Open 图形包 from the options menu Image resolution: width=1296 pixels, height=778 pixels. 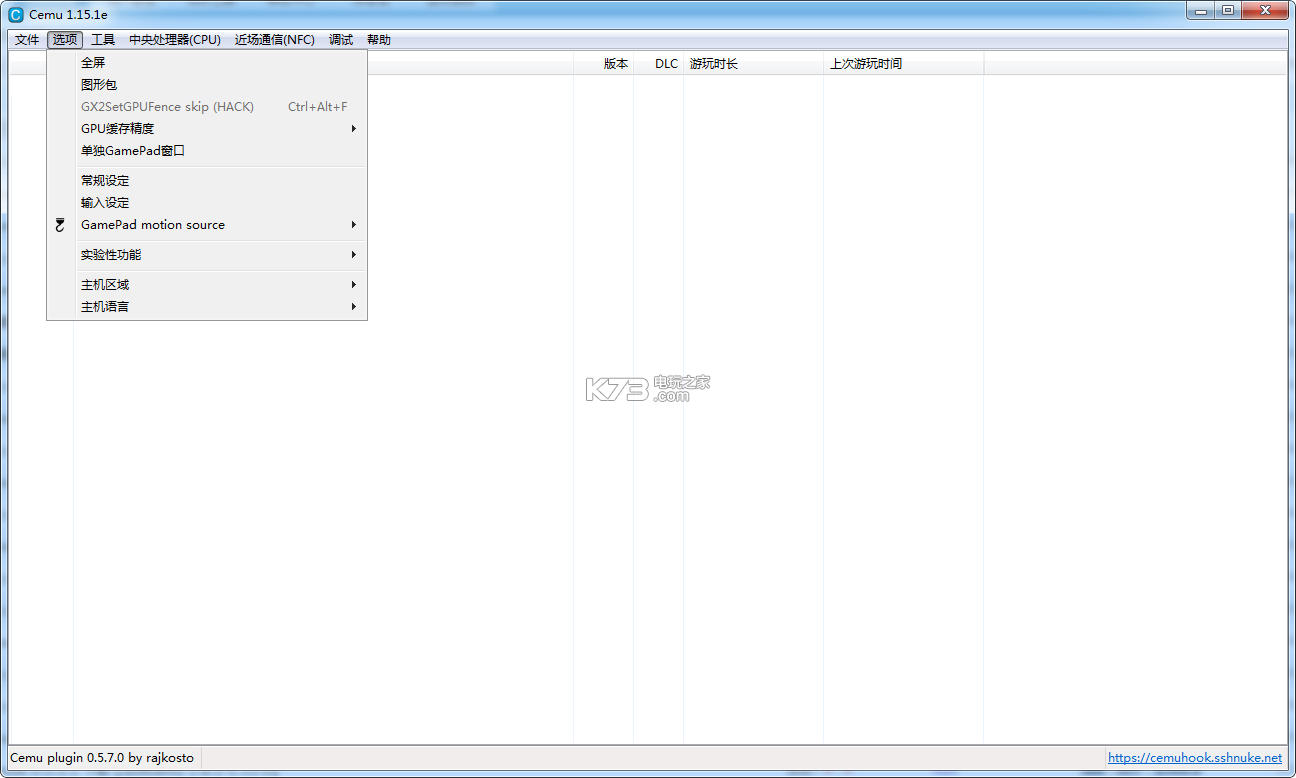click(207, 85)
